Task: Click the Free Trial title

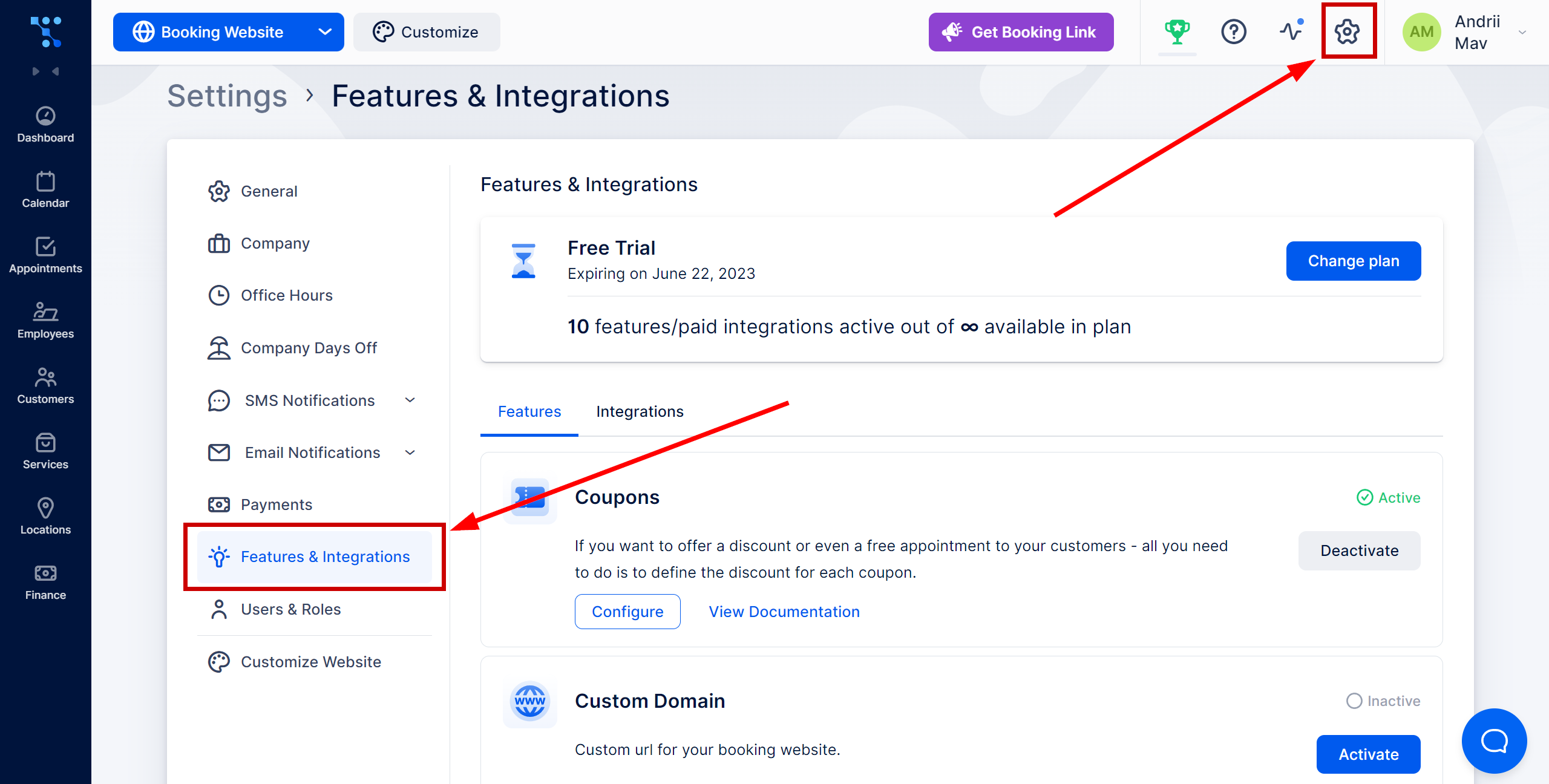Action: pos(611,247)
